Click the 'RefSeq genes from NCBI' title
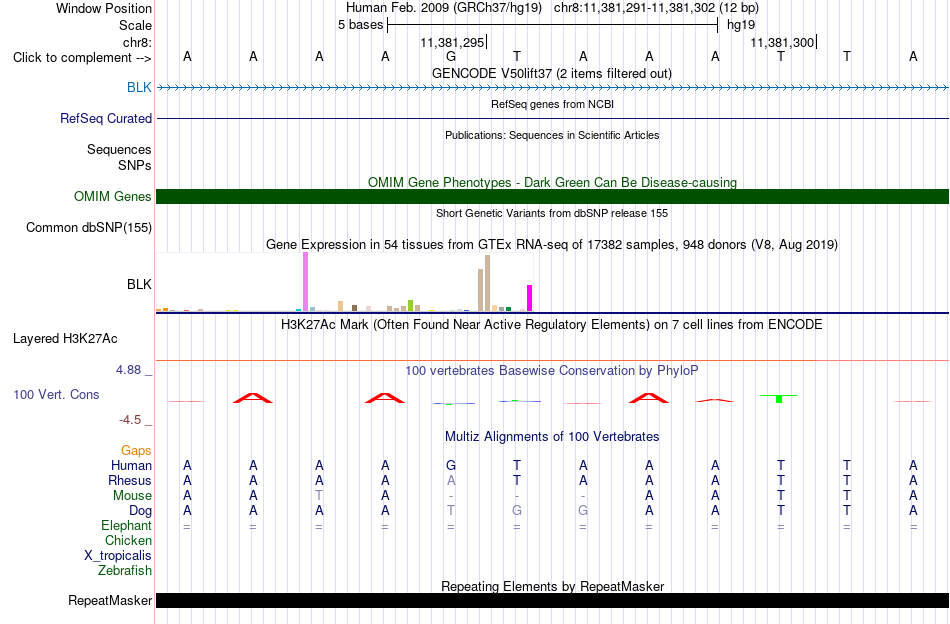Screen dimensions: 950x624 [553, 104]
